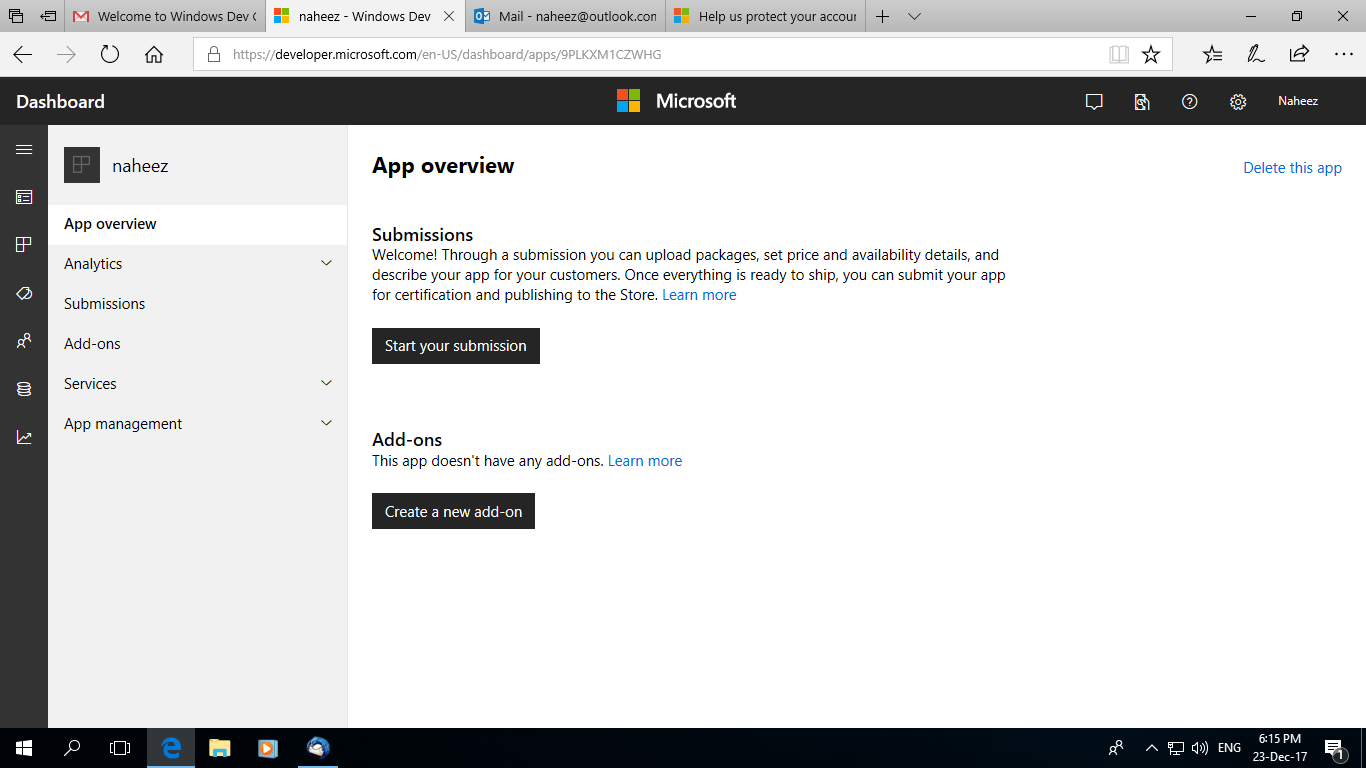Toggle reading view icon in address bar
Image resolution: width=1366 pixels, height=768 pixels.
pos(1119,54)
